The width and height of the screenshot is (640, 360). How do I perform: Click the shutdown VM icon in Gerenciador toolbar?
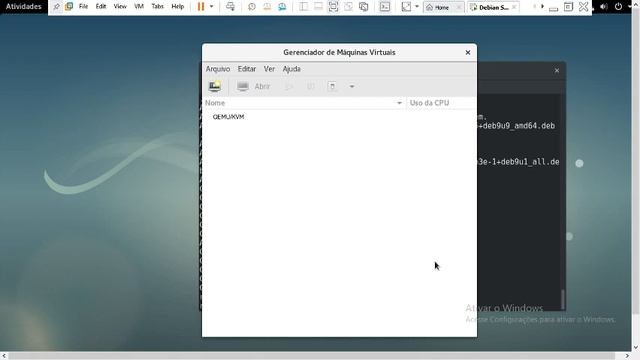(332, 86)
